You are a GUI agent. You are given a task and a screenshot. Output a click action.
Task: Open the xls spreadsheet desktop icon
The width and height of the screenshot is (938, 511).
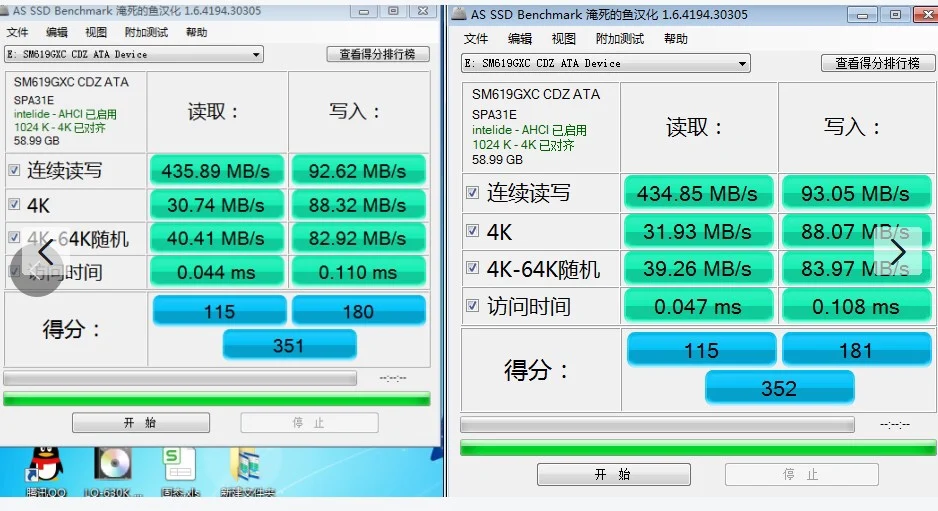pos(179,472)
